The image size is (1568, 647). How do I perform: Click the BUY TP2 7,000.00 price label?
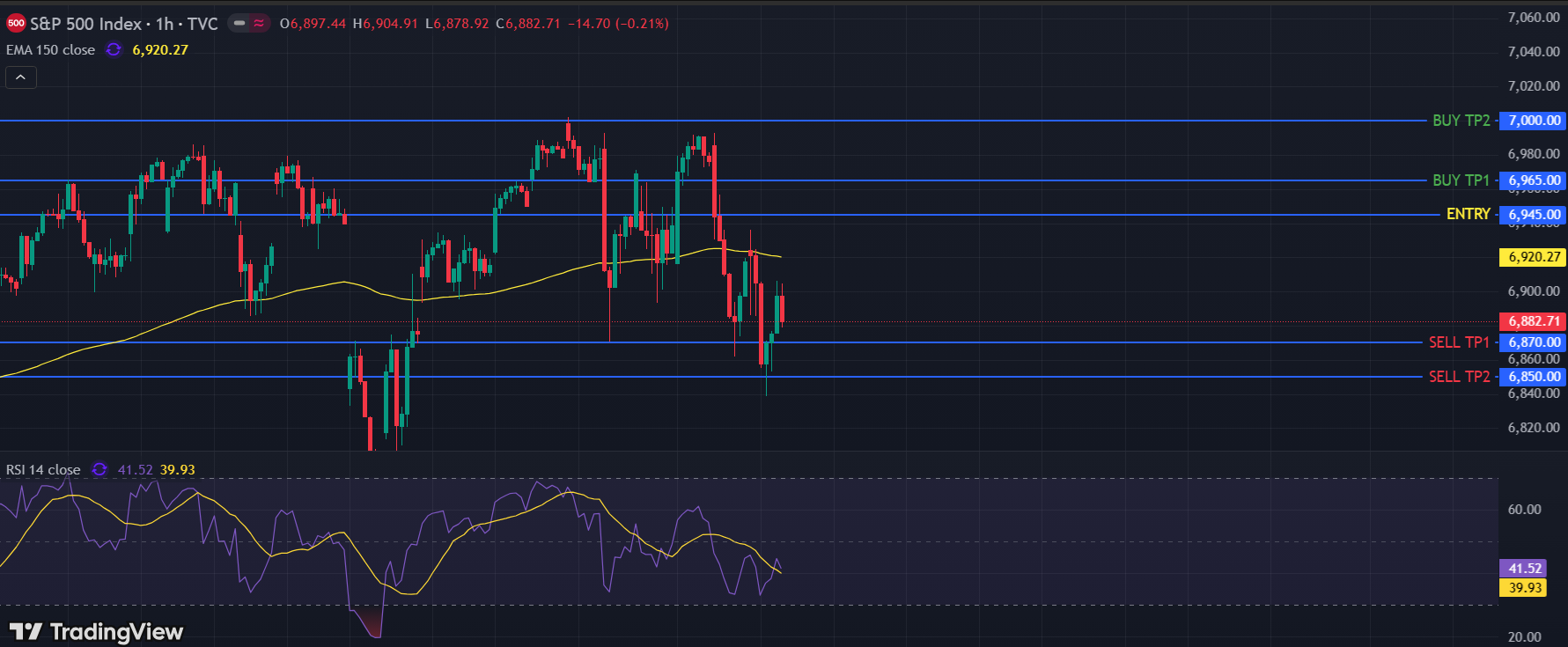[x=1533, y=121]
